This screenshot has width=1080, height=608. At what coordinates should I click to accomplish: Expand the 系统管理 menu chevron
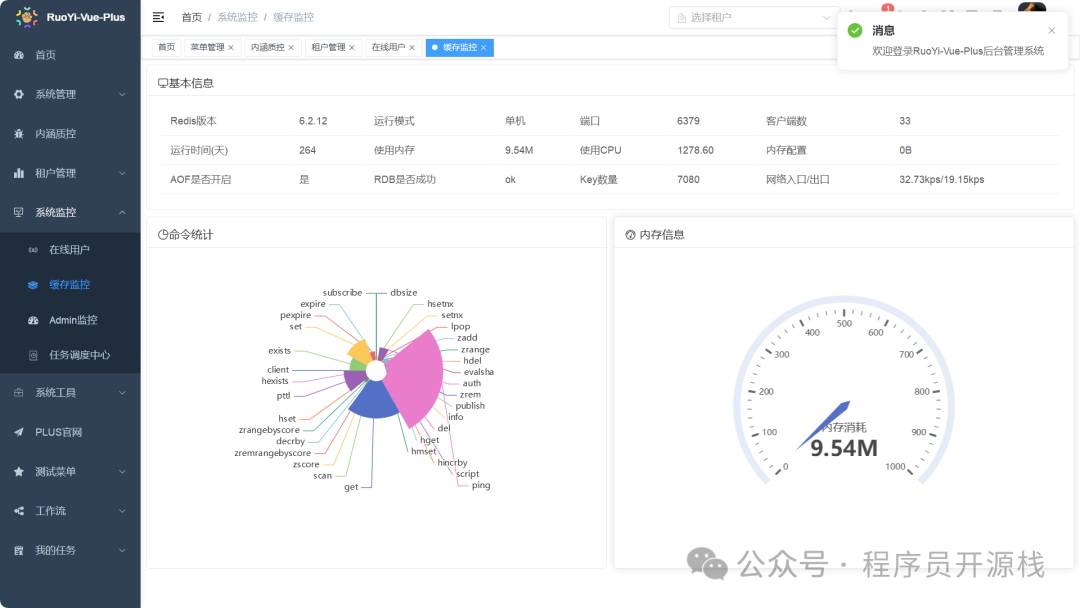tap(122, 94)
